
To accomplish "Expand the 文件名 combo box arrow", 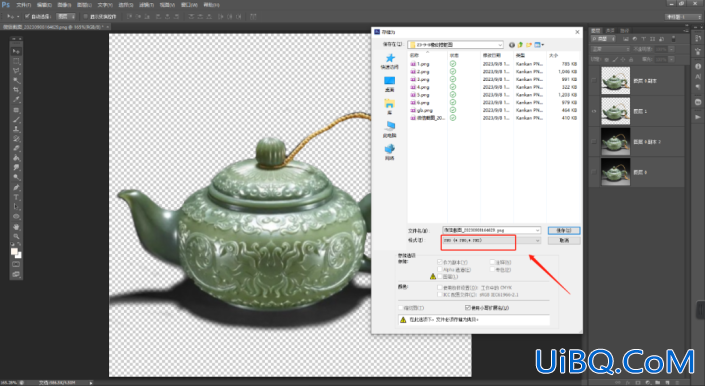I will coord(537,230).
